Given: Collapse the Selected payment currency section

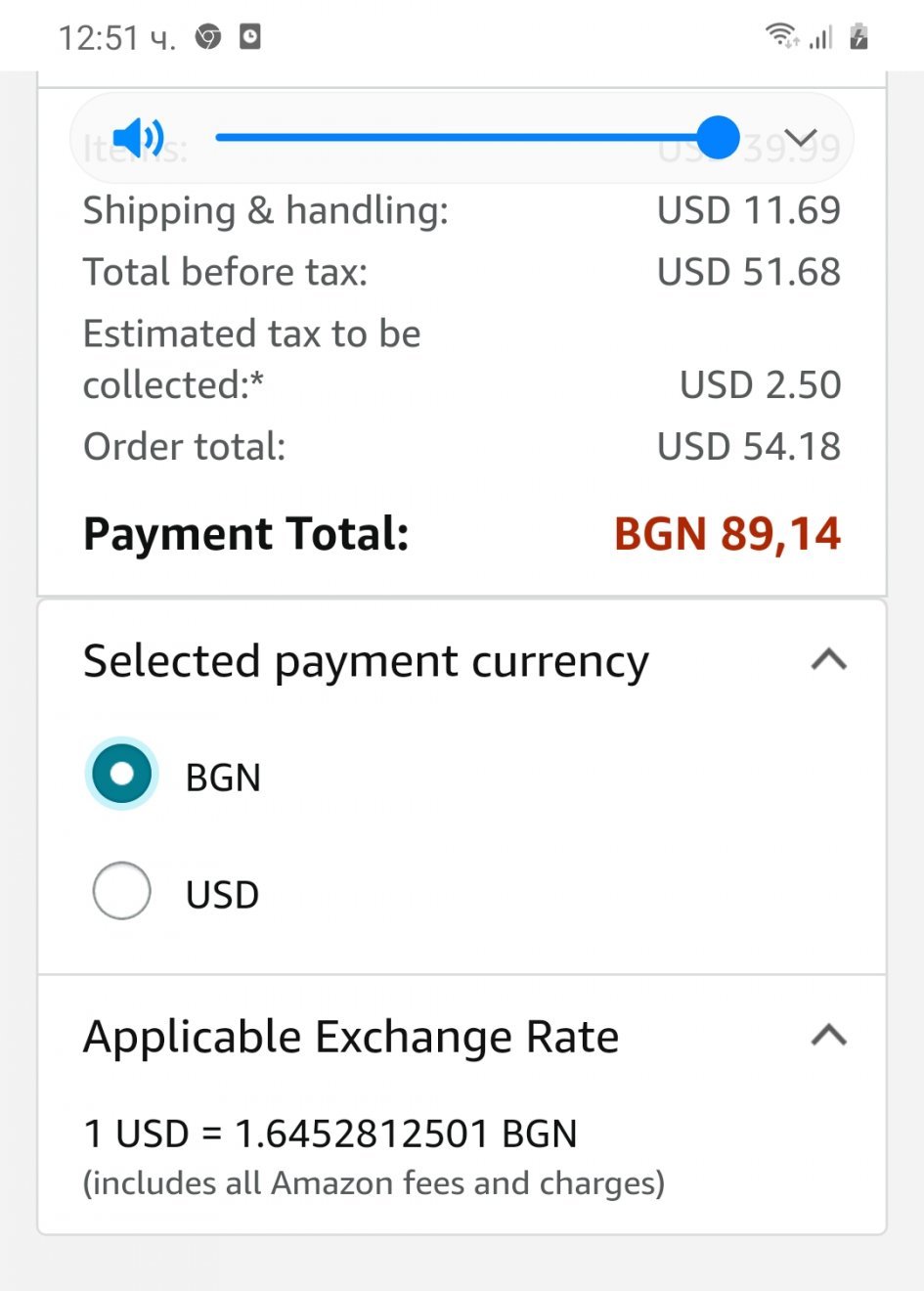Looking at the screenshot, I should (x=828, y=660).
